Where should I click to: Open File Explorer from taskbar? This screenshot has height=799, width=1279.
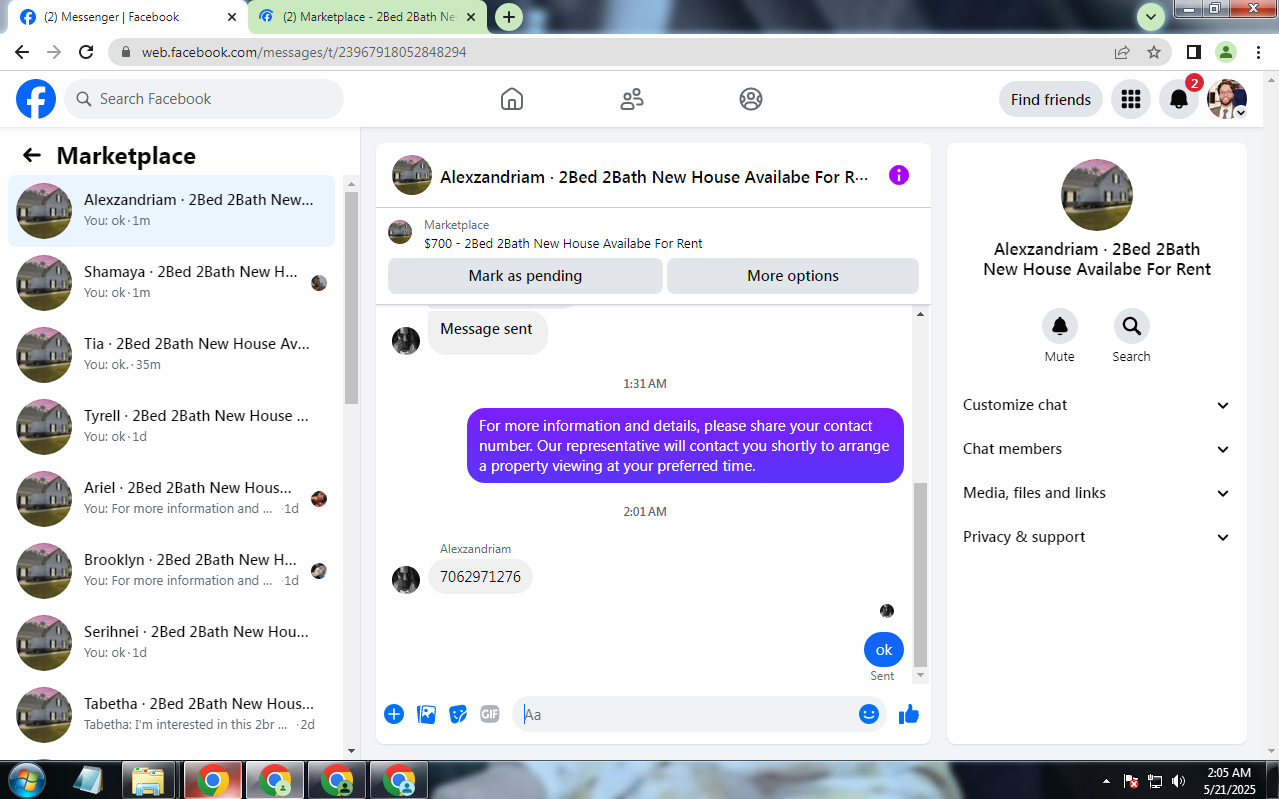coord(149,780)
